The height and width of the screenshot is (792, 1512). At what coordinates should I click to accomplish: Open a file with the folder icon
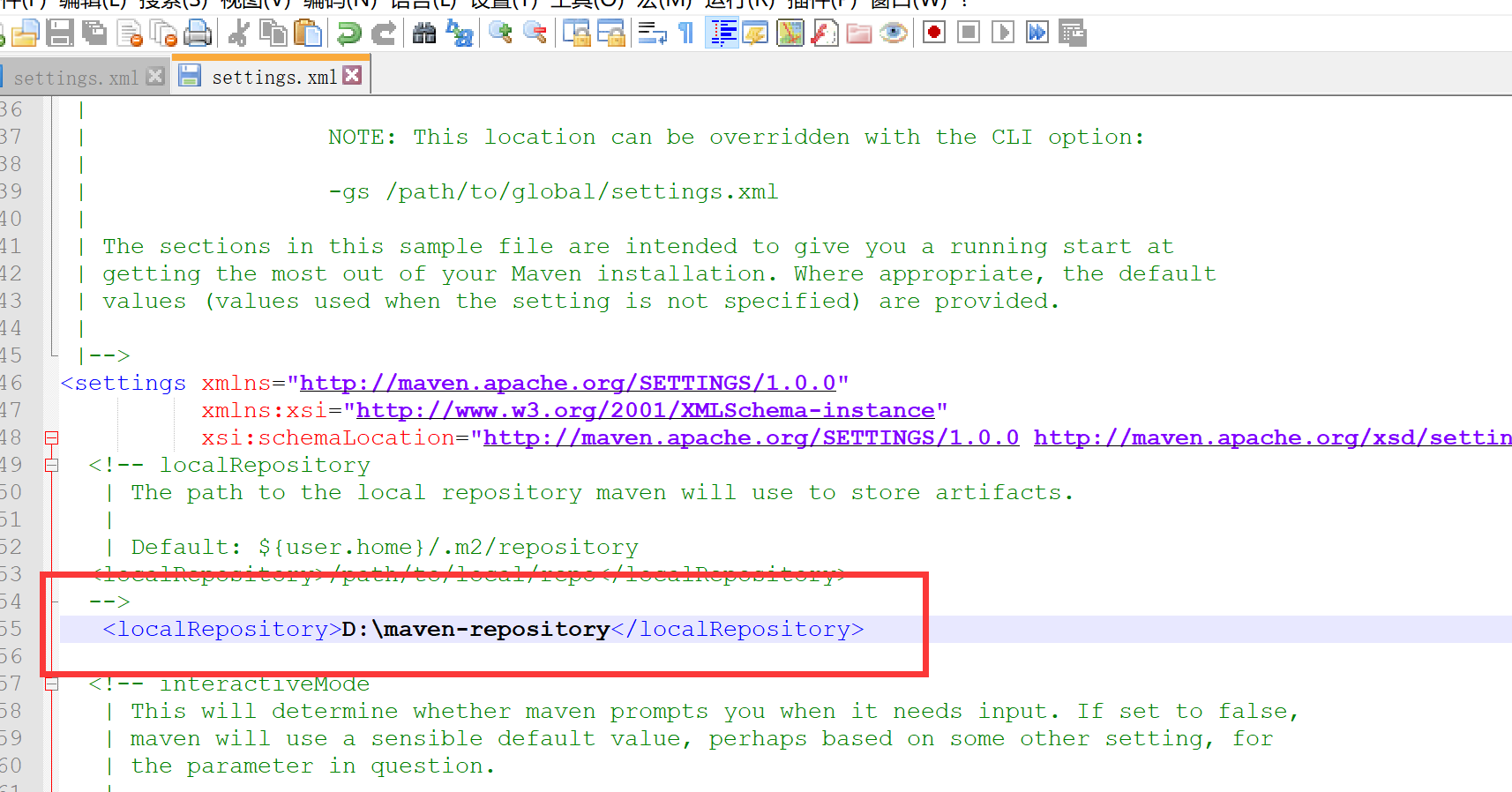[26, 34]
